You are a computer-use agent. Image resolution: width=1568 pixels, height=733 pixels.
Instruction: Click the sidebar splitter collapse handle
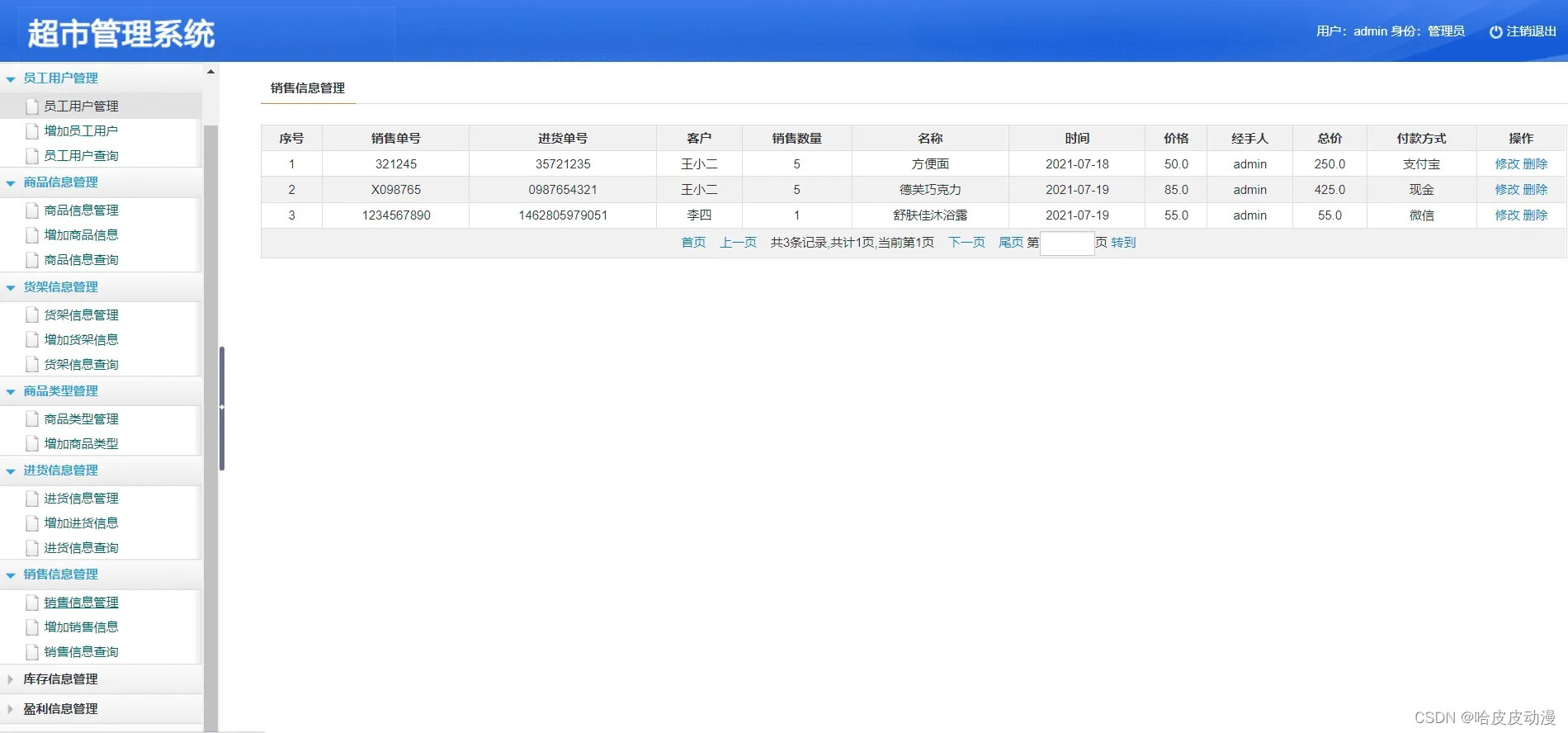click(x=222, y=408)
